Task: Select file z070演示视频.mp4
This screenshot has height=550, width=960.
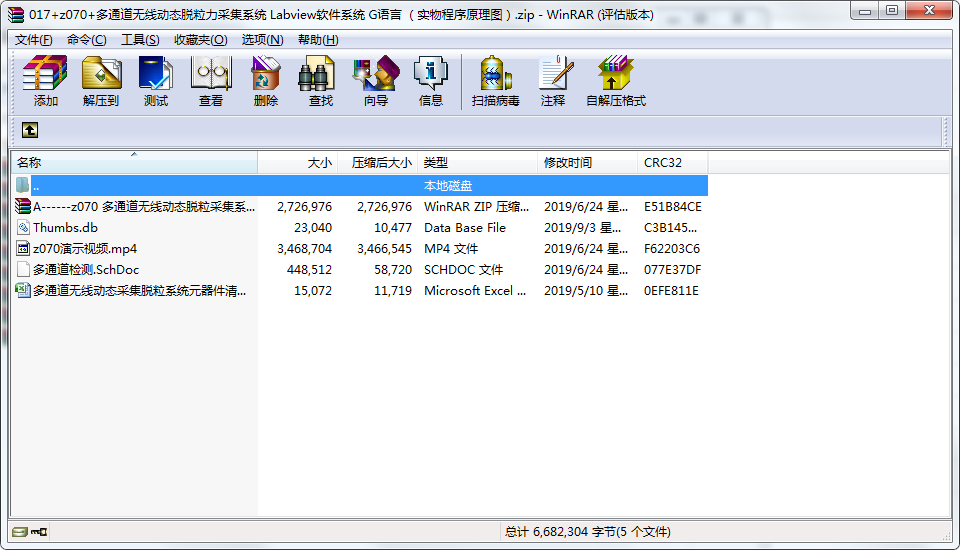Action: [85, 249]
